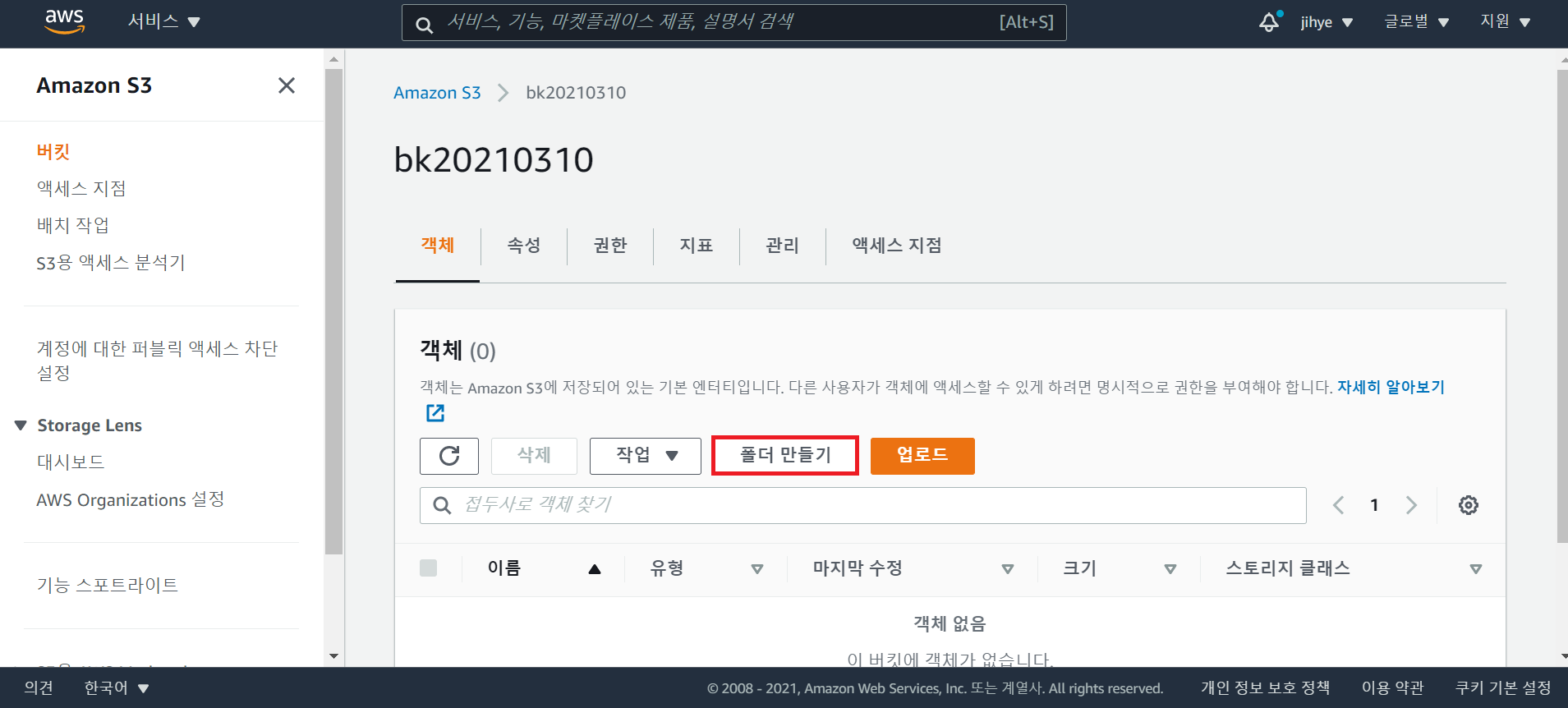
Task: Click the 폴더 만들기 button
Action: pos(785,455)
